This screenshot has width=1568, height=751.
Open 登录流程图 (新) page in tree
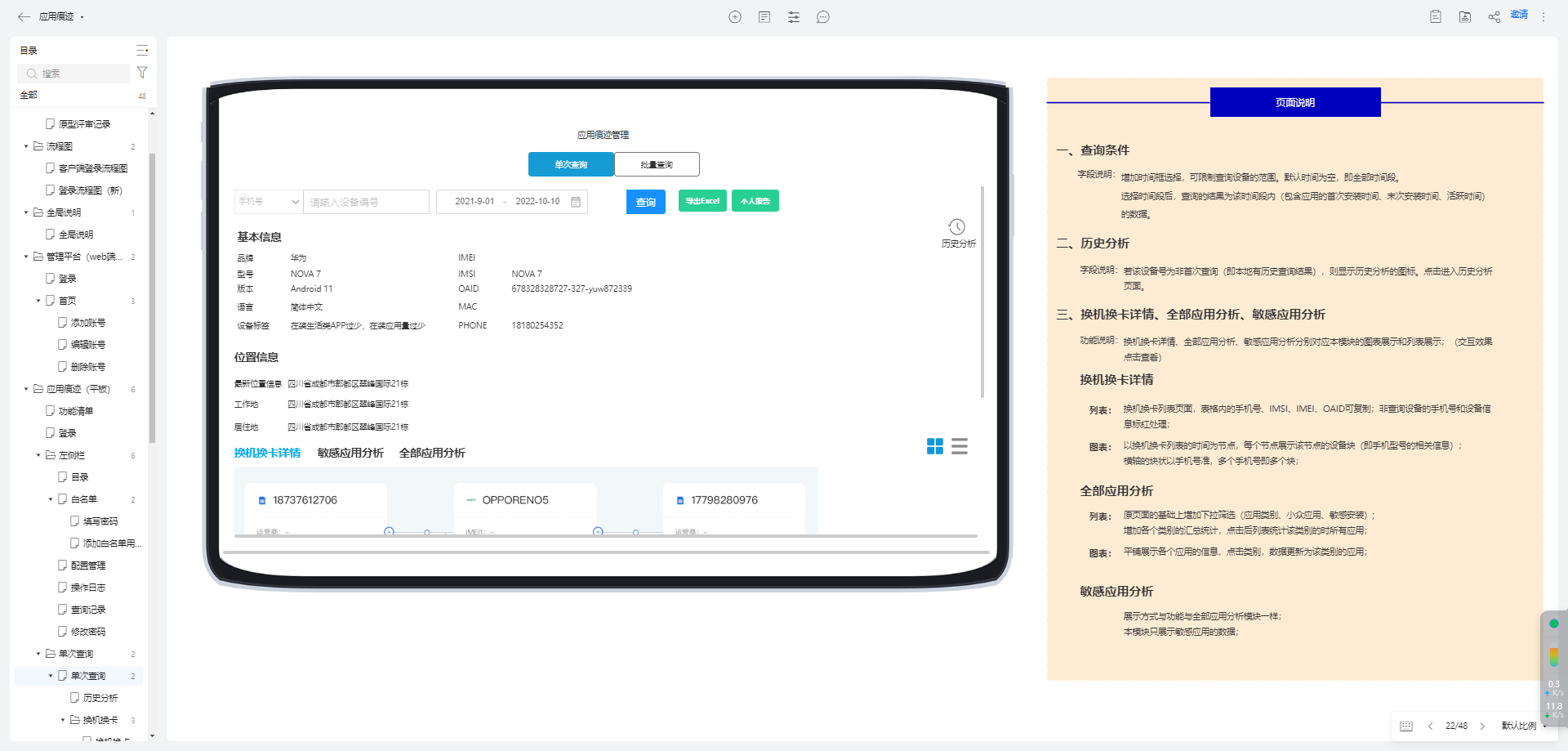click(90, 190)
